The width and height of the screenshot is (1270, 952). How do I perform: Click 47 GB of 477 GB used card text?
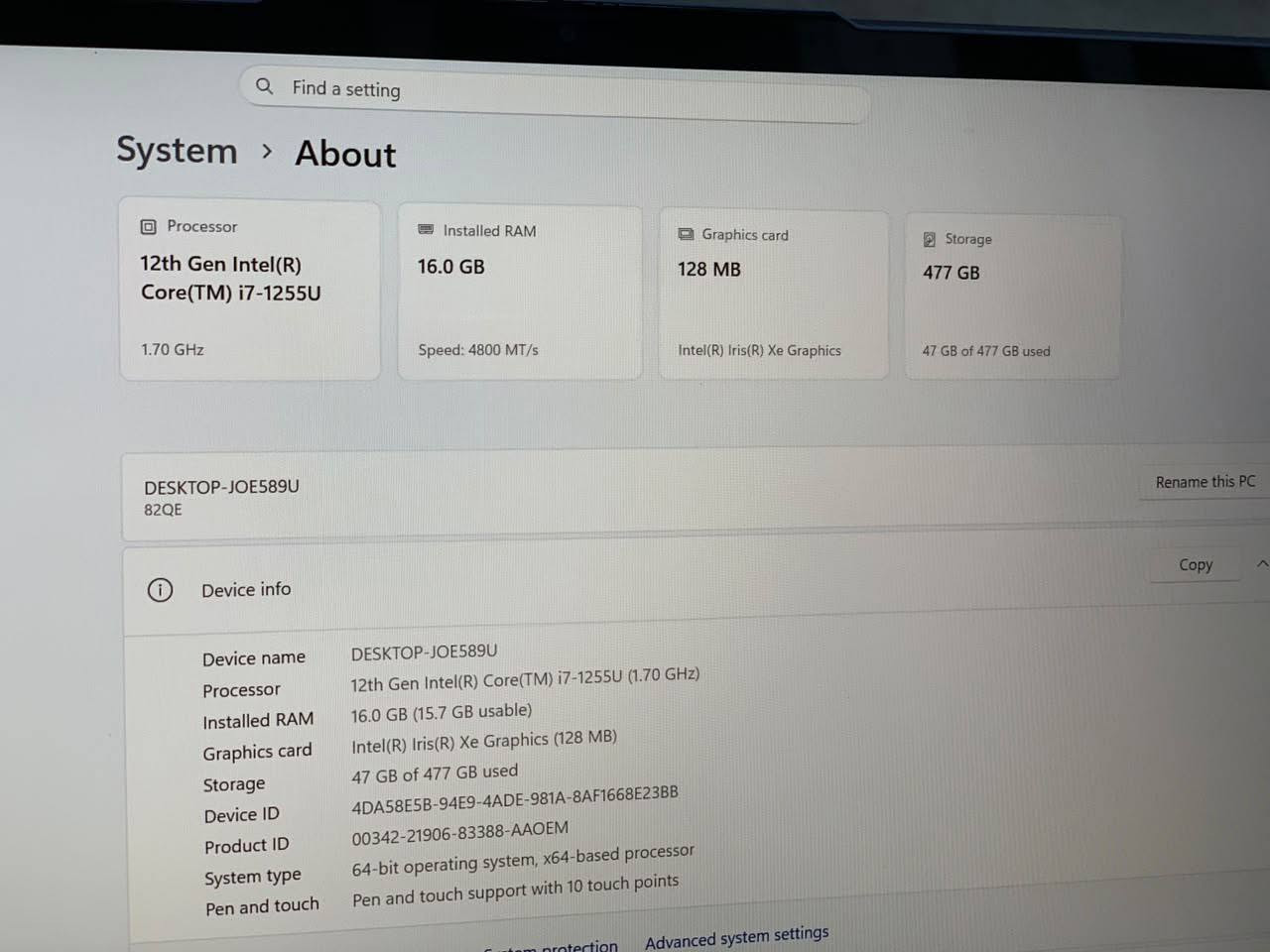click(x=986, y=351)
